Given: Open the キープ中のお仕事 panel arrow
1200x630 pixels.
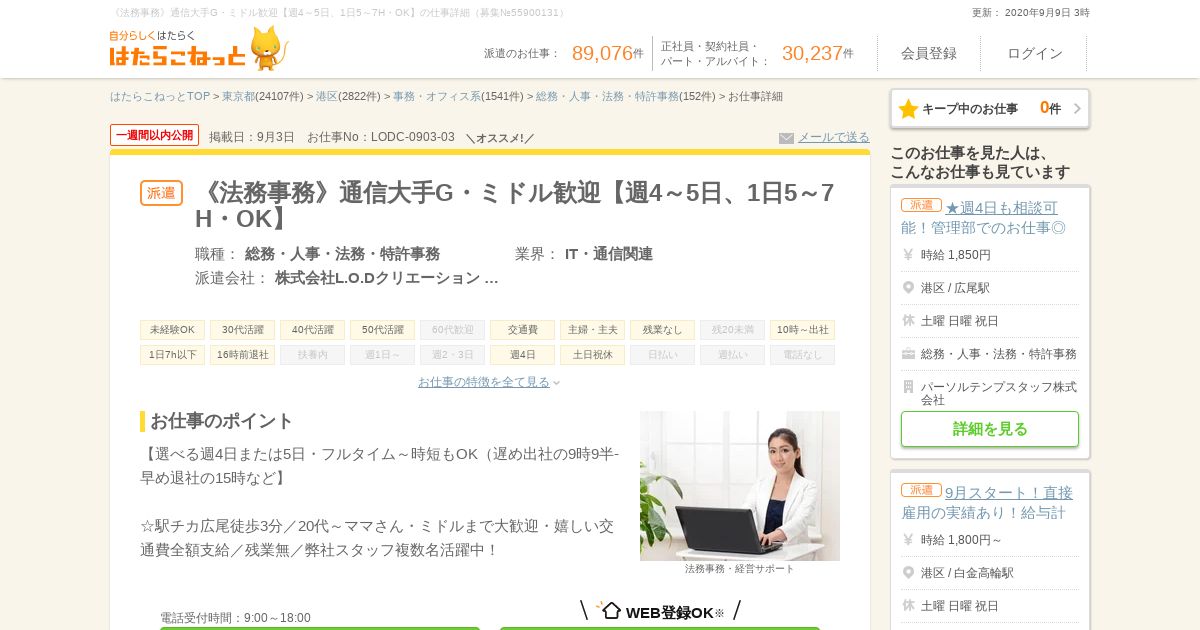Looking at the screenshot, I should click(x=1077, y=108).
